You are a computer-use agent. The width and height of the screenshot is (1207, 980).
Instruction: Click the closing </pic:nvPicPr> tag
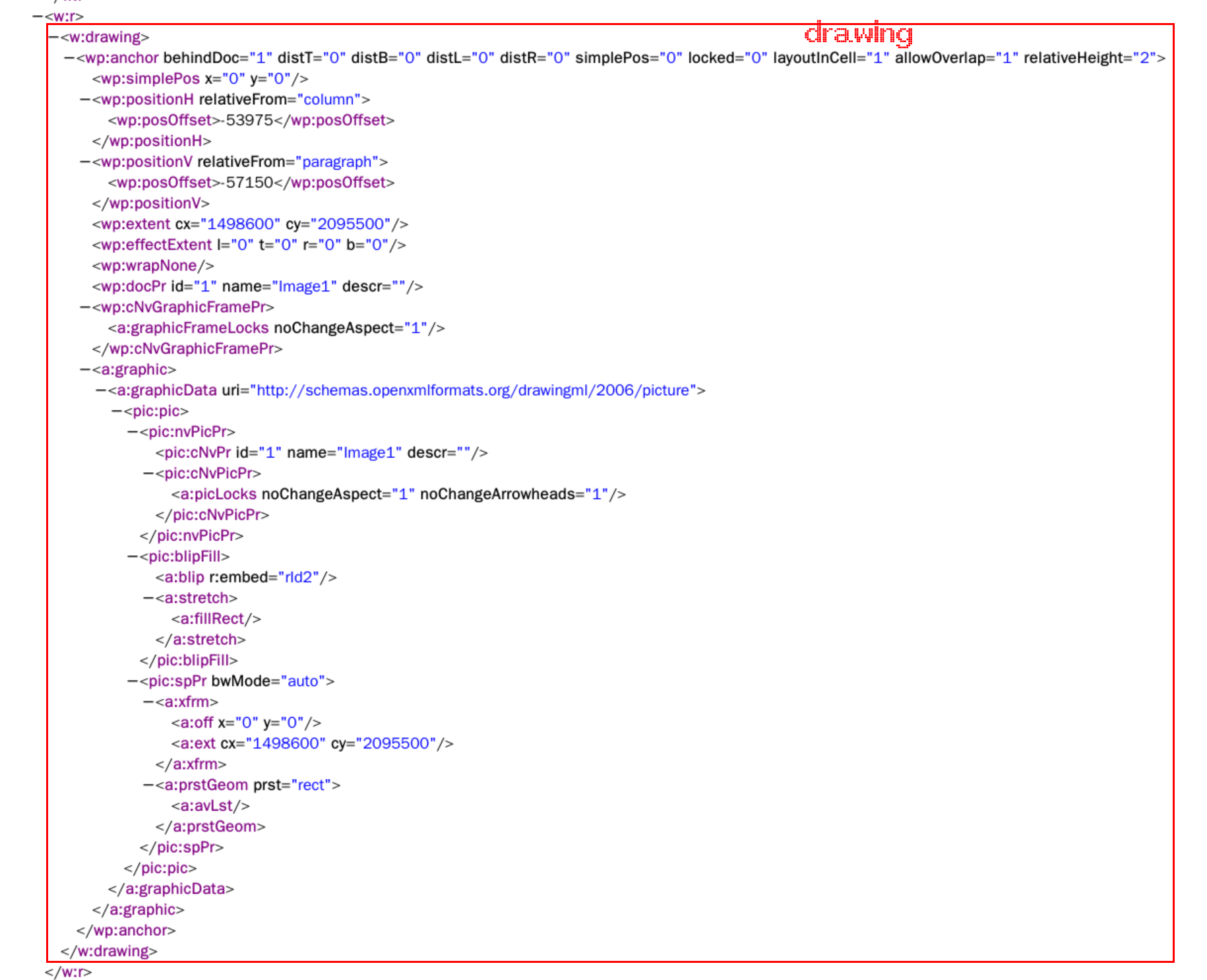coord(192,536)
